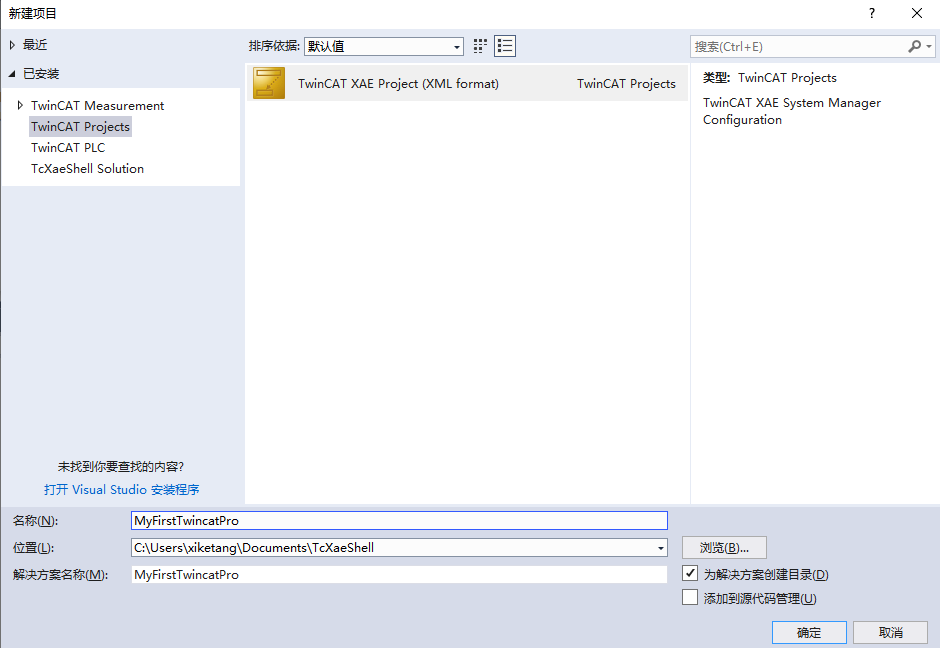Select TcXaeShell Solution category
The image size is (940, 648).
[x=88, y=168]
